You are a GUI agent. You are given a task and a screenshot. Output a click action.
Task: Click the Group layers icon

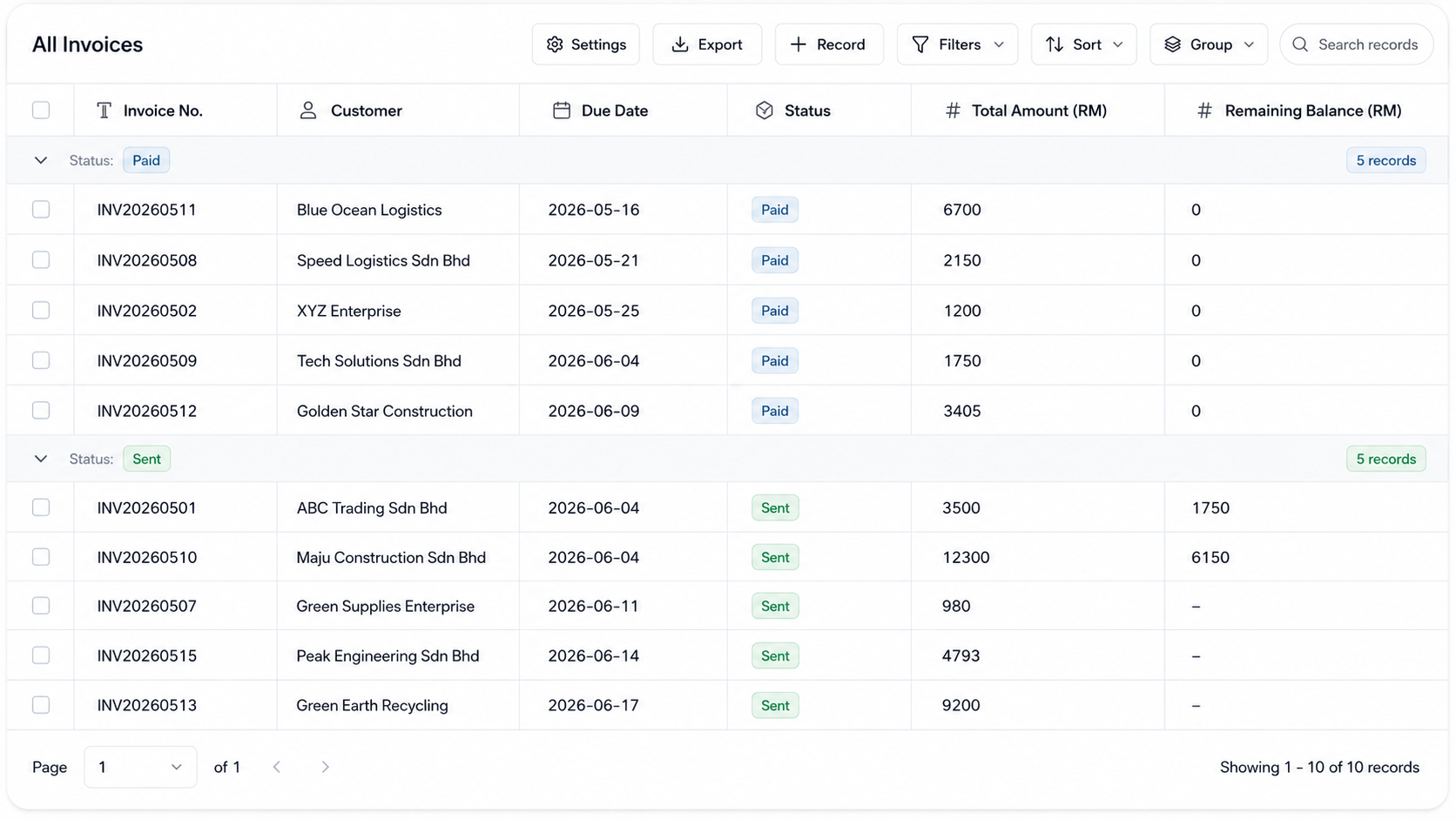pyautogui.click(x=1173, y=44)
